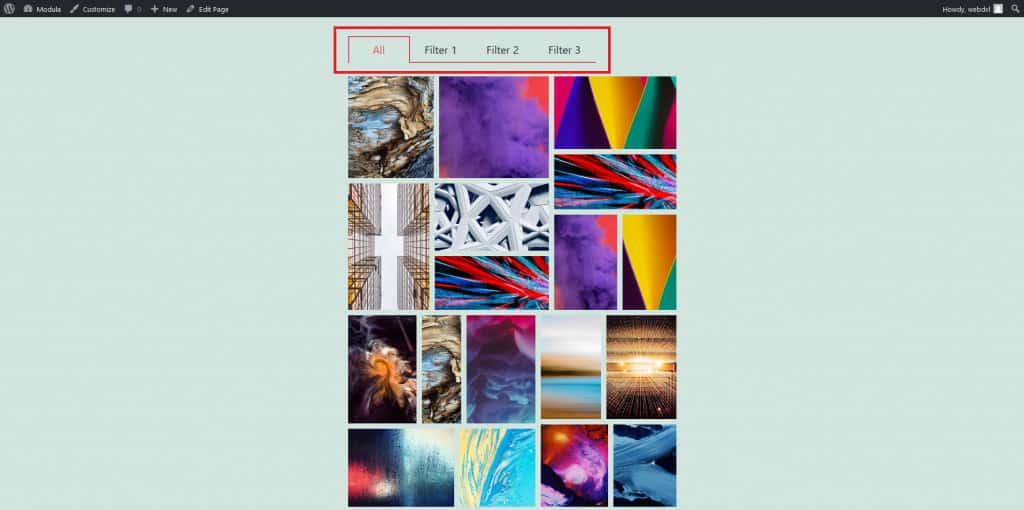Click the plus New icon
Viewport: 1024px width, 510px height.
click(155, 9)
